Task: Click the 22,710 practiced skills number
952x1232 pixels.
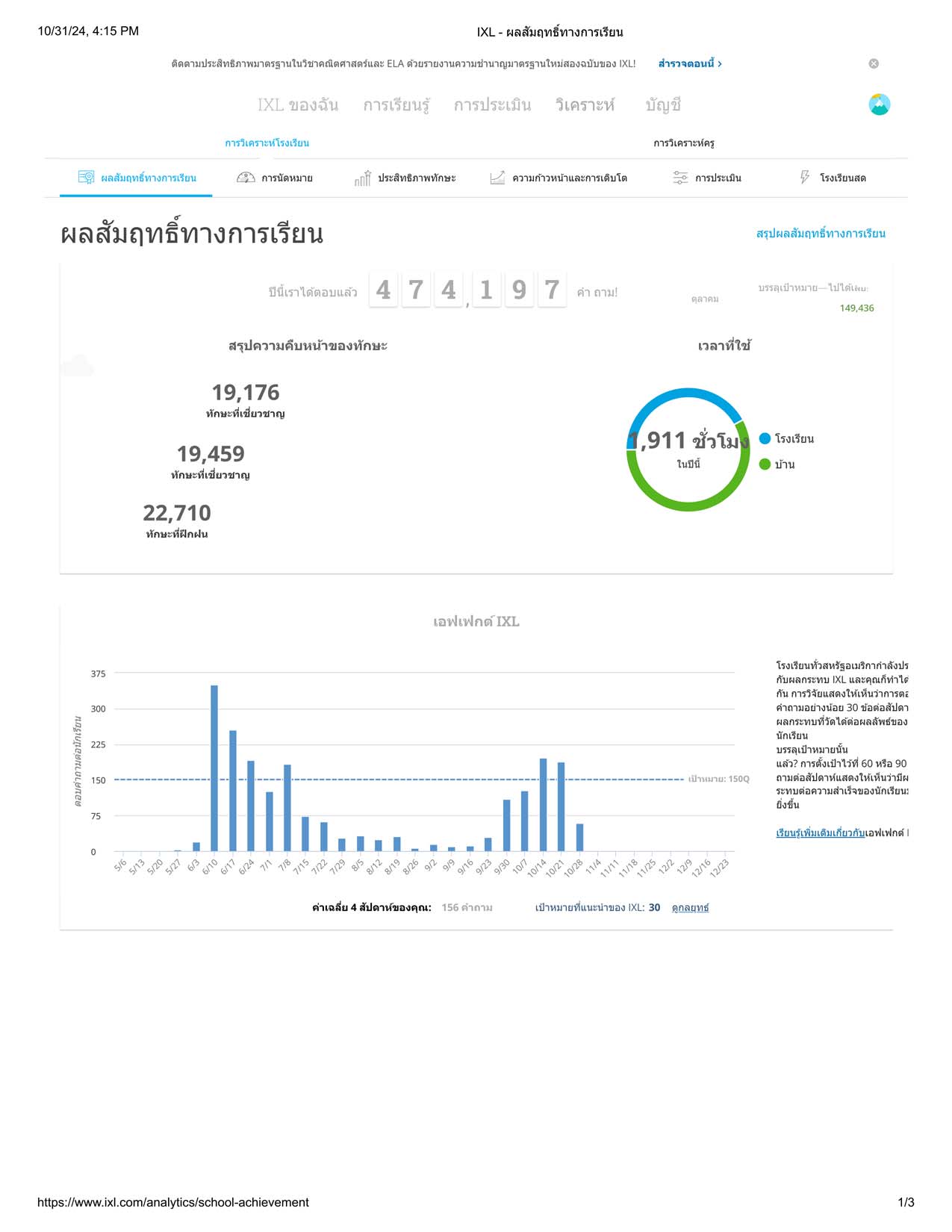Action: [x=177, y=513]
